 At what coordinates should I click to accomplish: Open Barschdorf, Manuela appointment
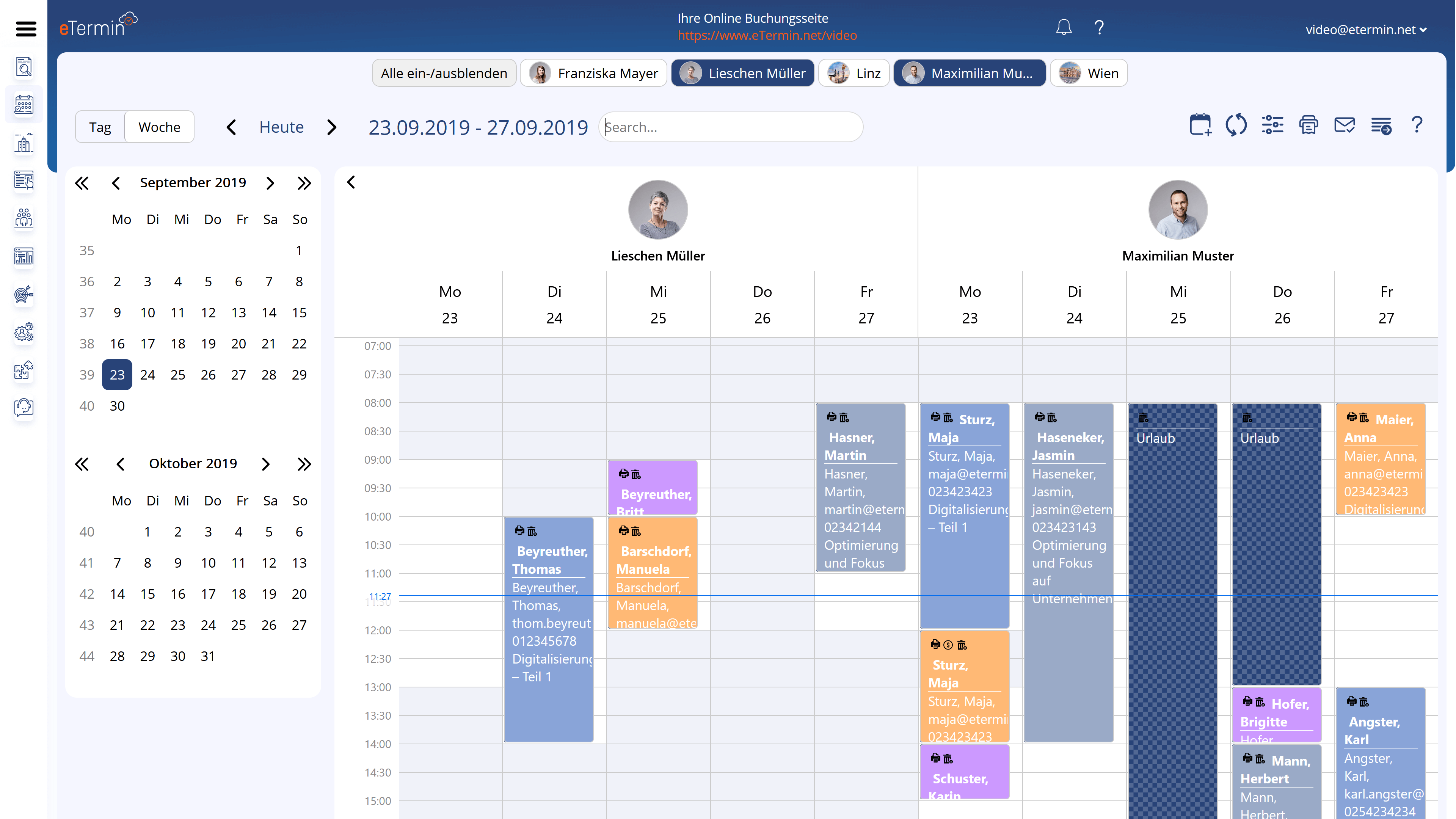click(653, 573)
